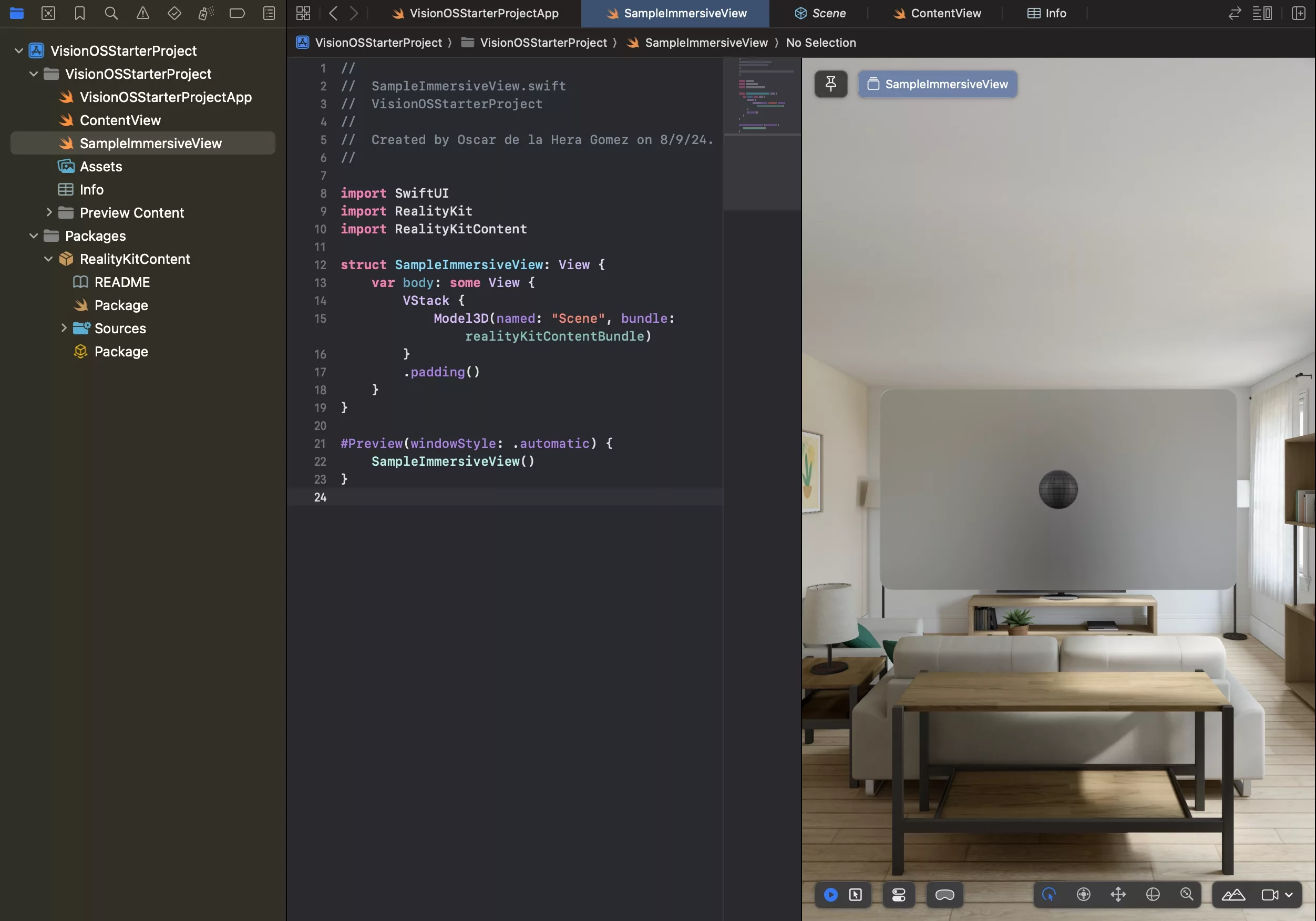1316x921 pixels.
Task: Switch to the Info tab
Action: [x=1046, y=13]
